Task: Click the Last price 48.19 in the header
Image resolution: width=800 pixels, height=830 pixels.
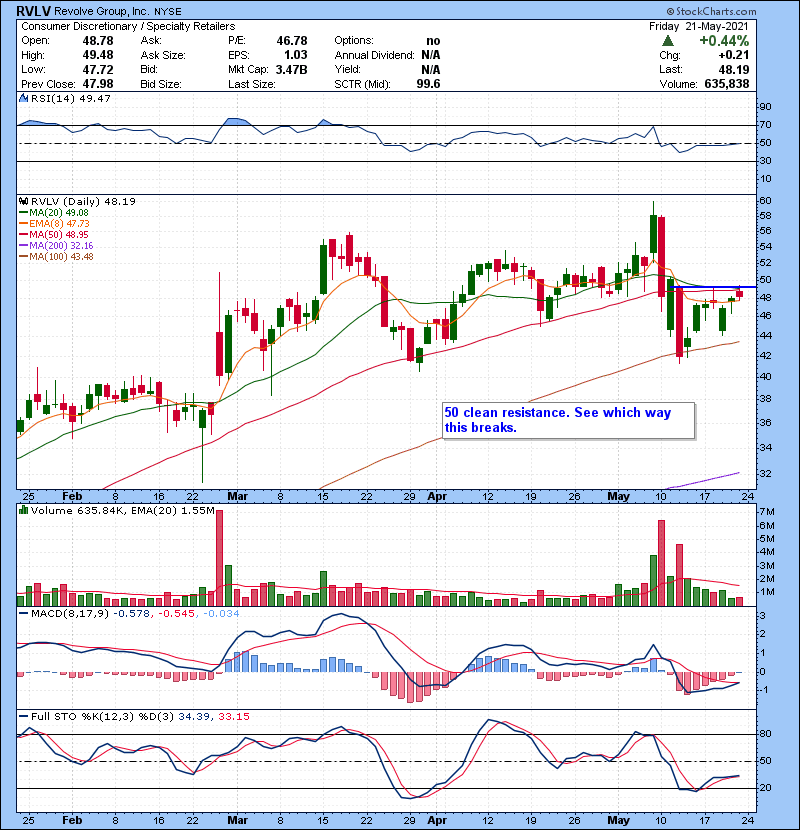Action: click(x=734, y=69)
